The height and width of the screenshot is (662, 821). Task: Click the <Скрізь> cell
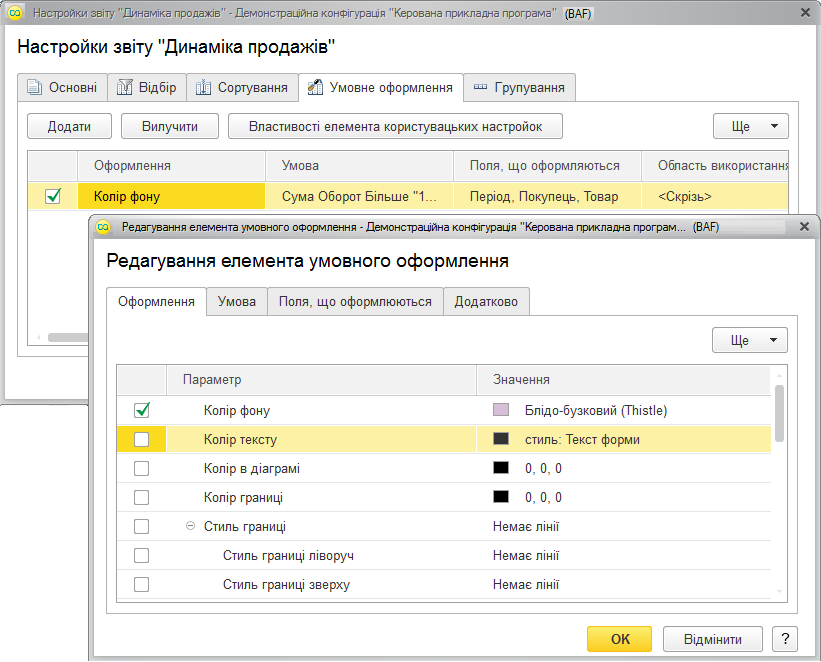715,196
